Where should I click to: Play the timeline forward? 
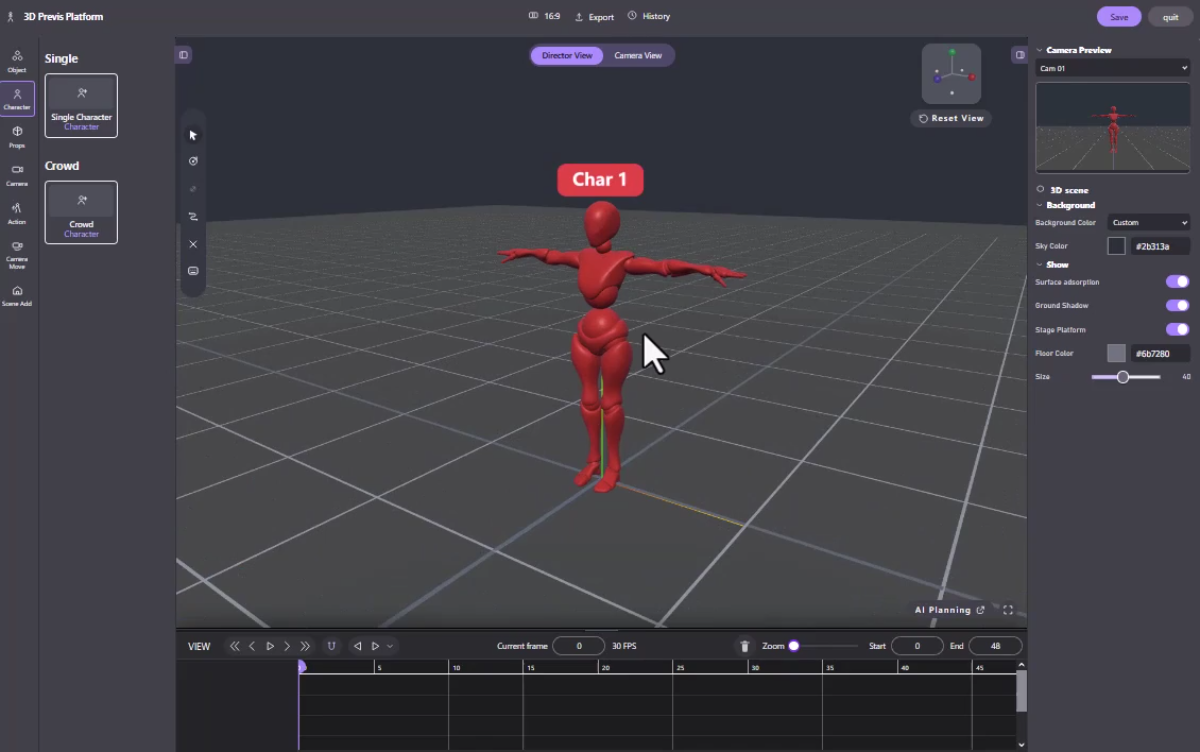coord(270,646)
